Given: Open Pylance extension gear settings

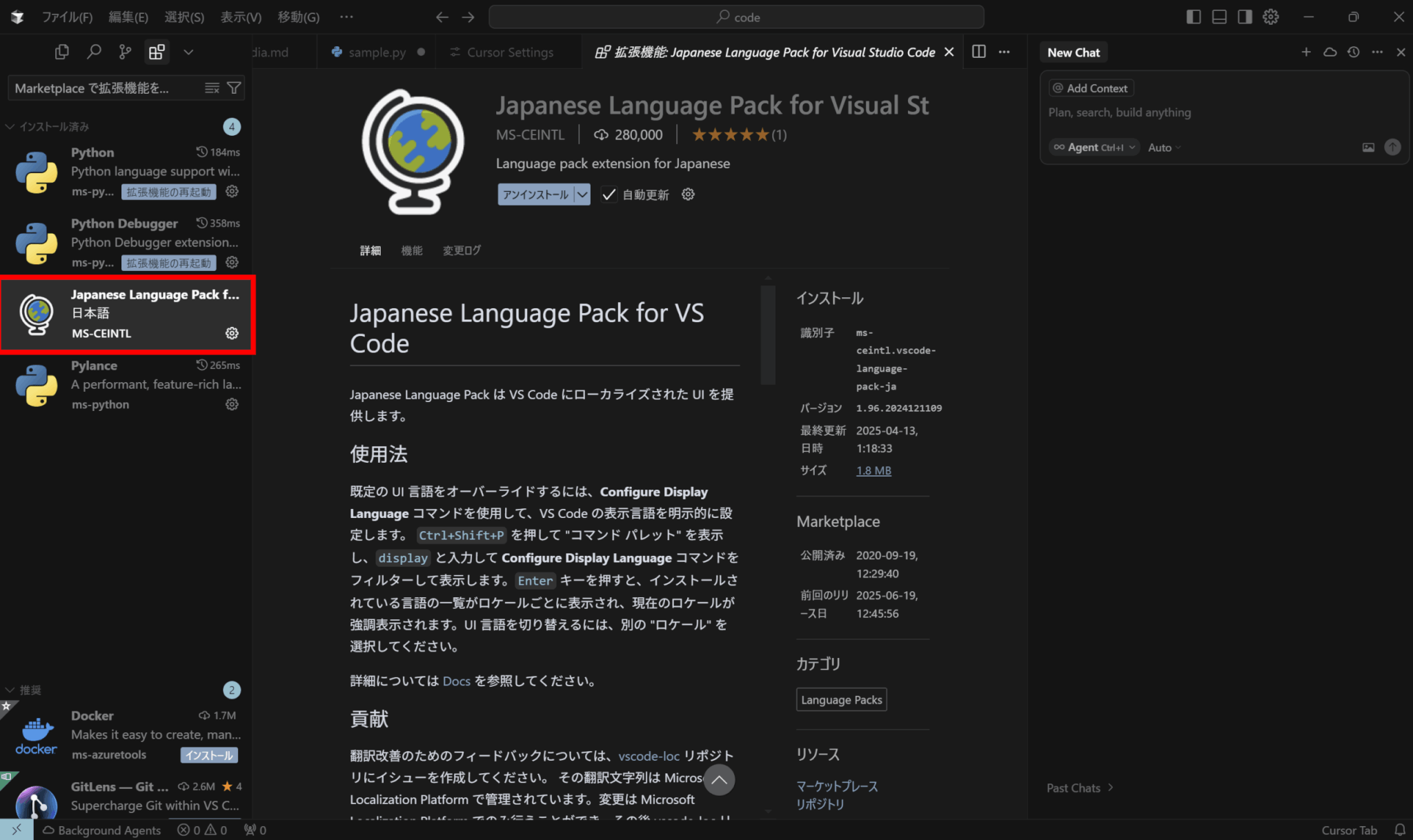Looking at the screenshot, I should click(x=233, y=404).
